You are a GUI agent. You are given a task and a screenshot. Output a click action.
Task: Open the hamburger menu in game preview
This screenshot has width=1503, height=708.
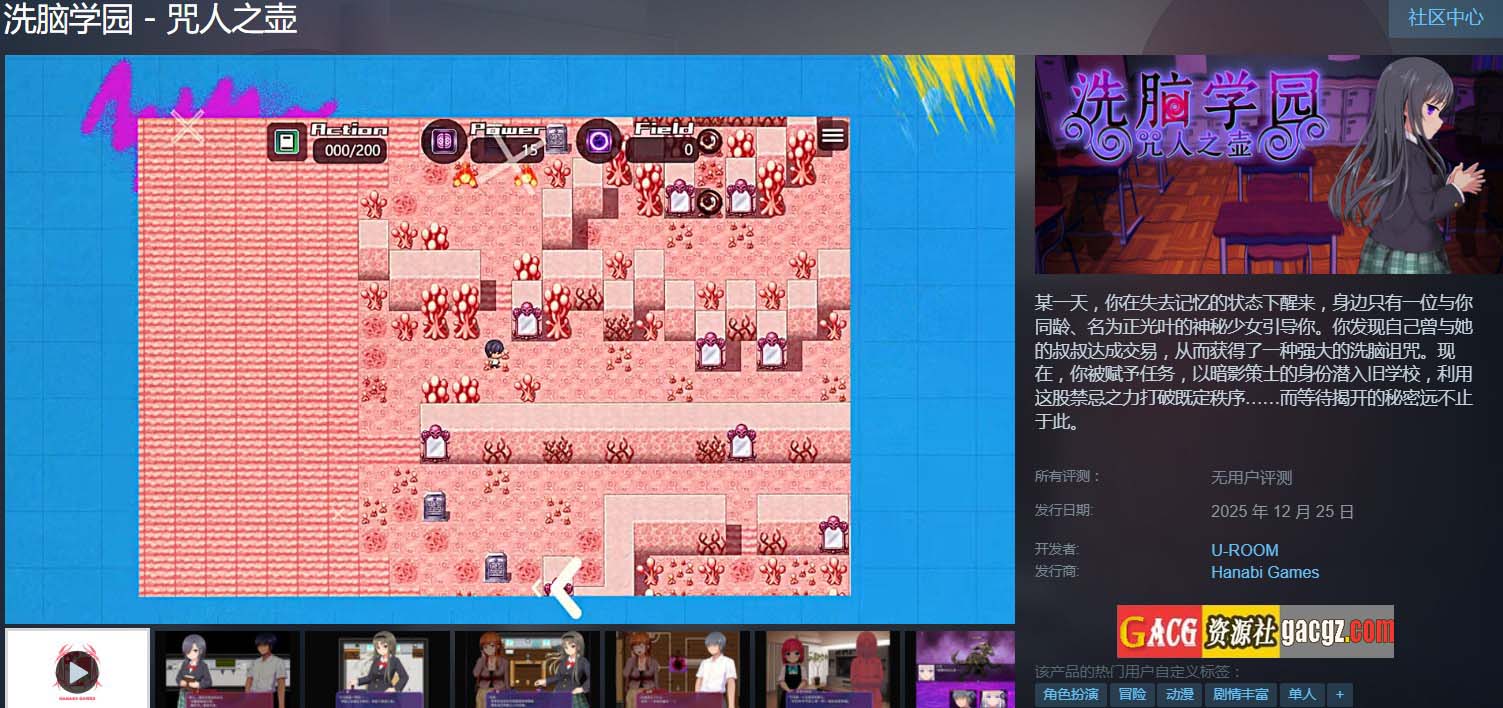832,135
